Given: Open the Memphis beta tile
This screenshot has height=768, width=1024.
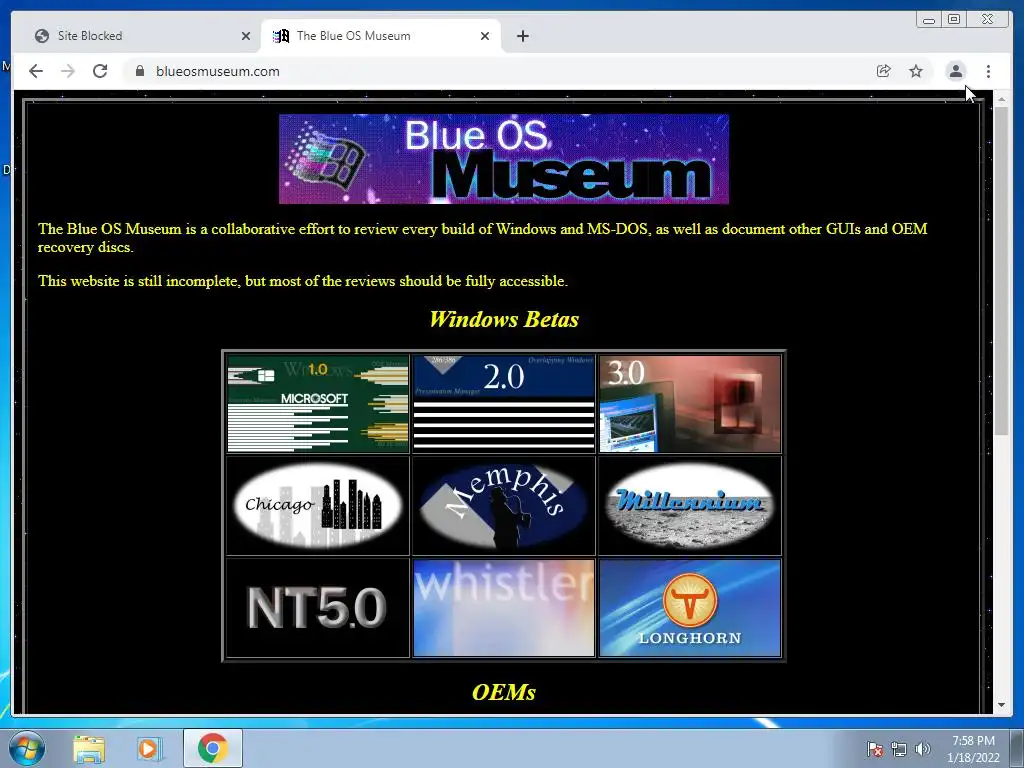Looking at the screenshot, I should tap(504, 505).
